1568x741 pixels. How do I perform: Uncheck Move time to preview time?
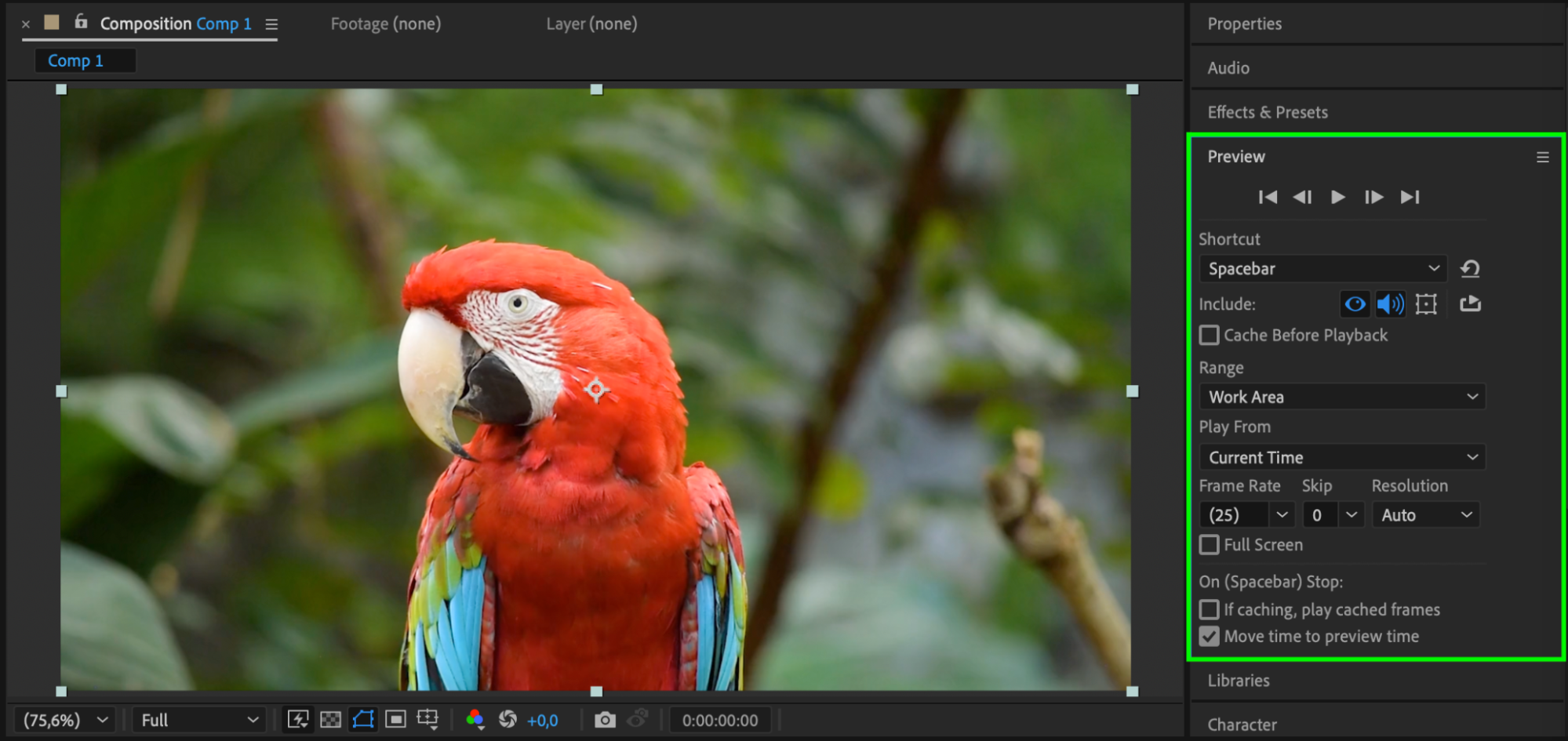click(x=1210, y=637)
